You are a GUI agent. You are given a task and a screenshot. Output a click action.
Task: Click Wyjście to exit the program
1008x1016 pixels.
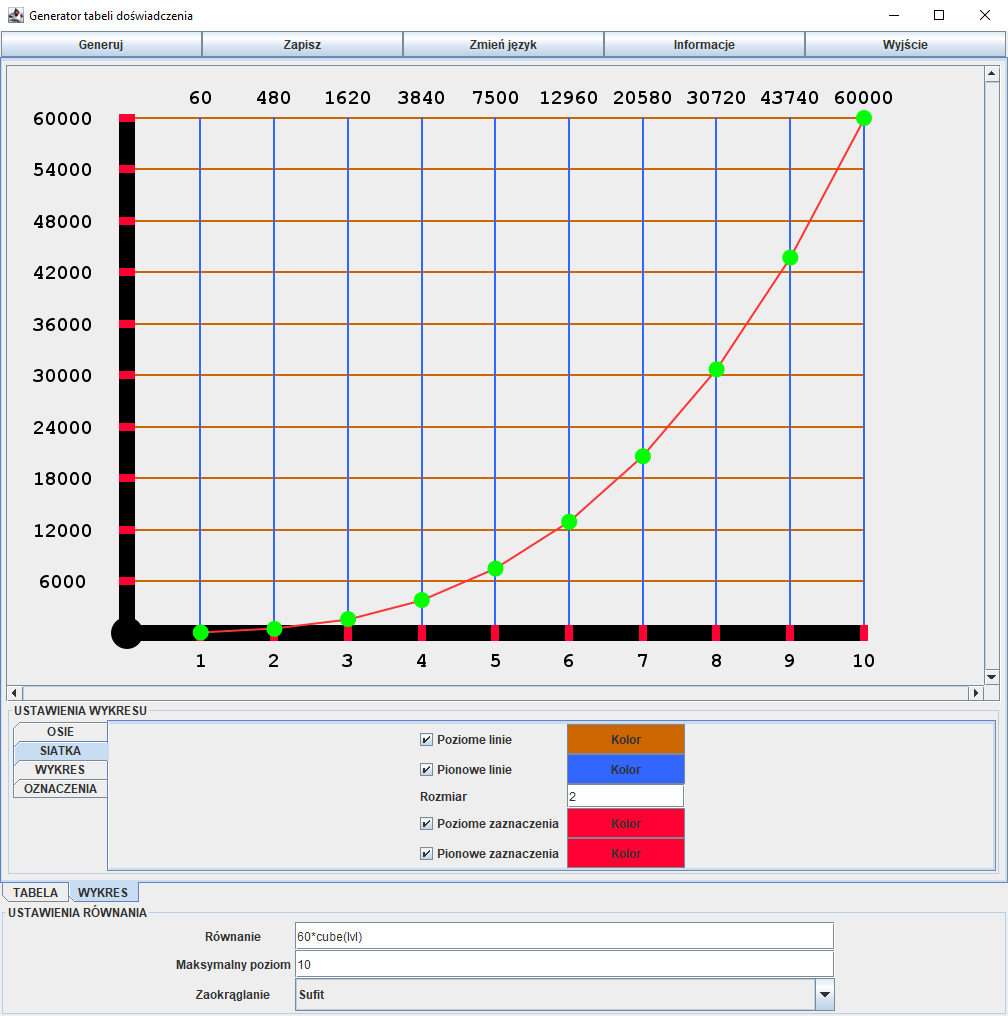pyautogui.click(x=905, y=44)
